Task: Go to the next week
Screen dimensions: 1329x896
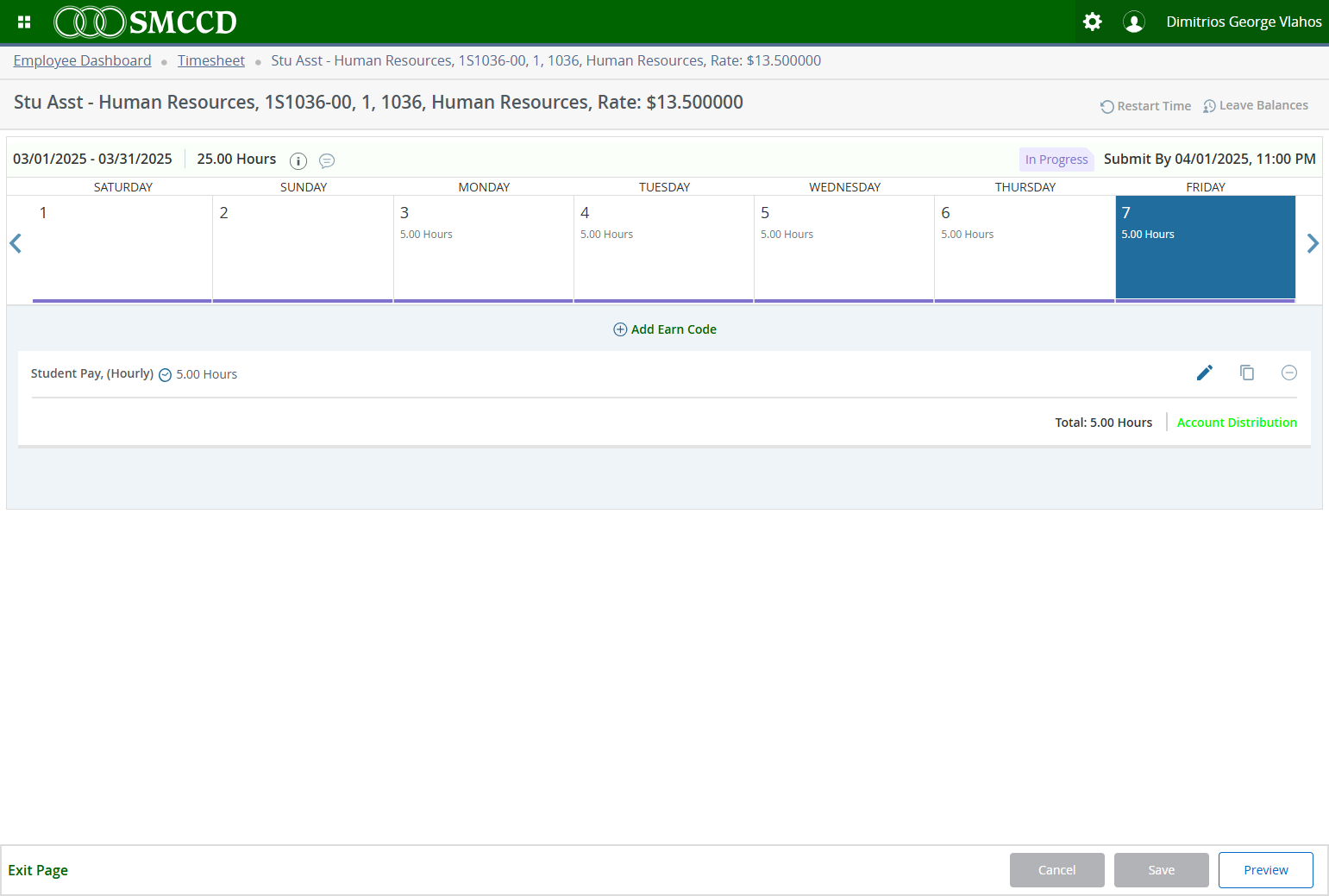Action: click(x=1313, y=244)
